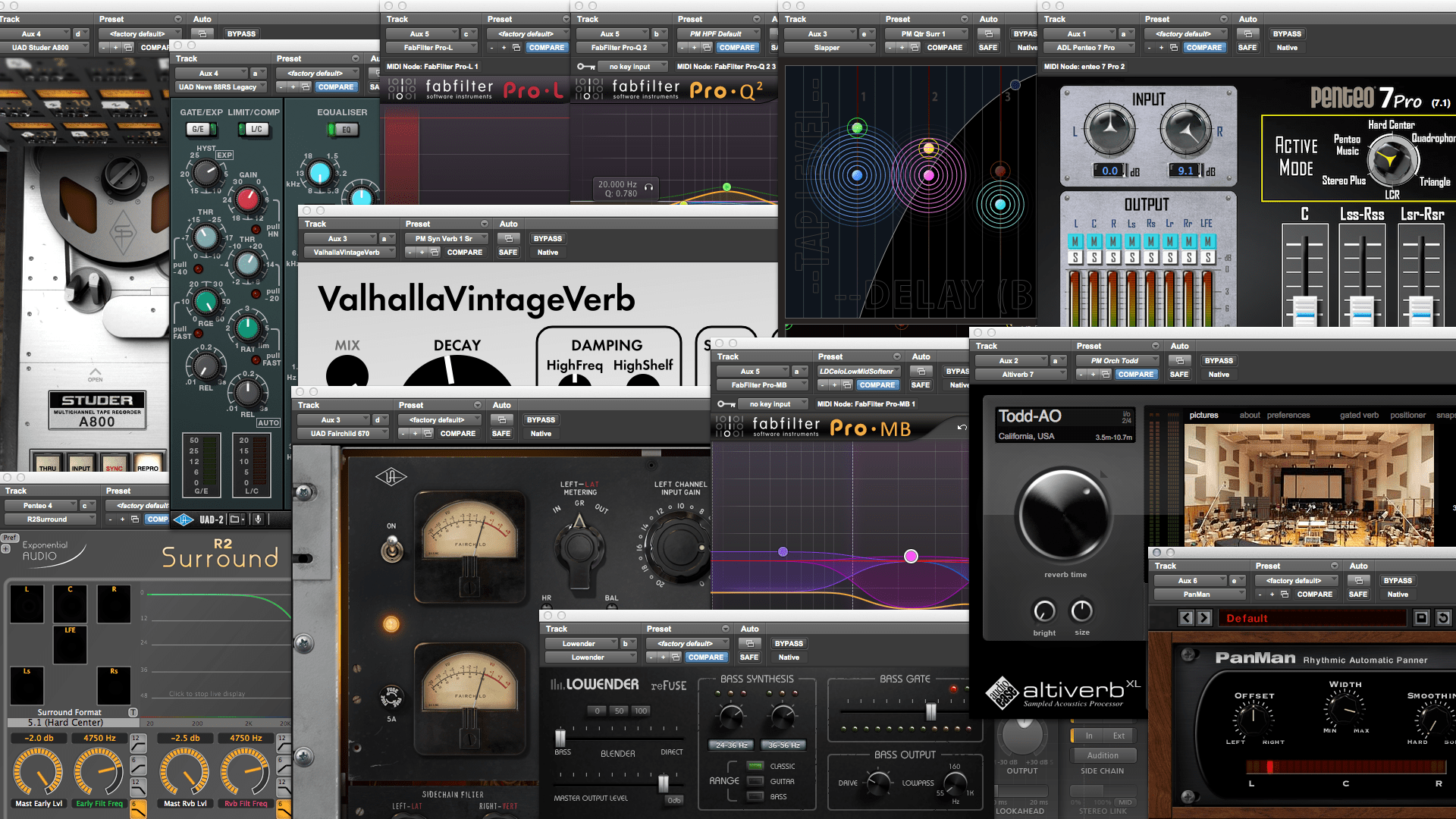Click PanMan previous preset arrow
The height and width of the screenshot is (819, 1456).
1186,618
